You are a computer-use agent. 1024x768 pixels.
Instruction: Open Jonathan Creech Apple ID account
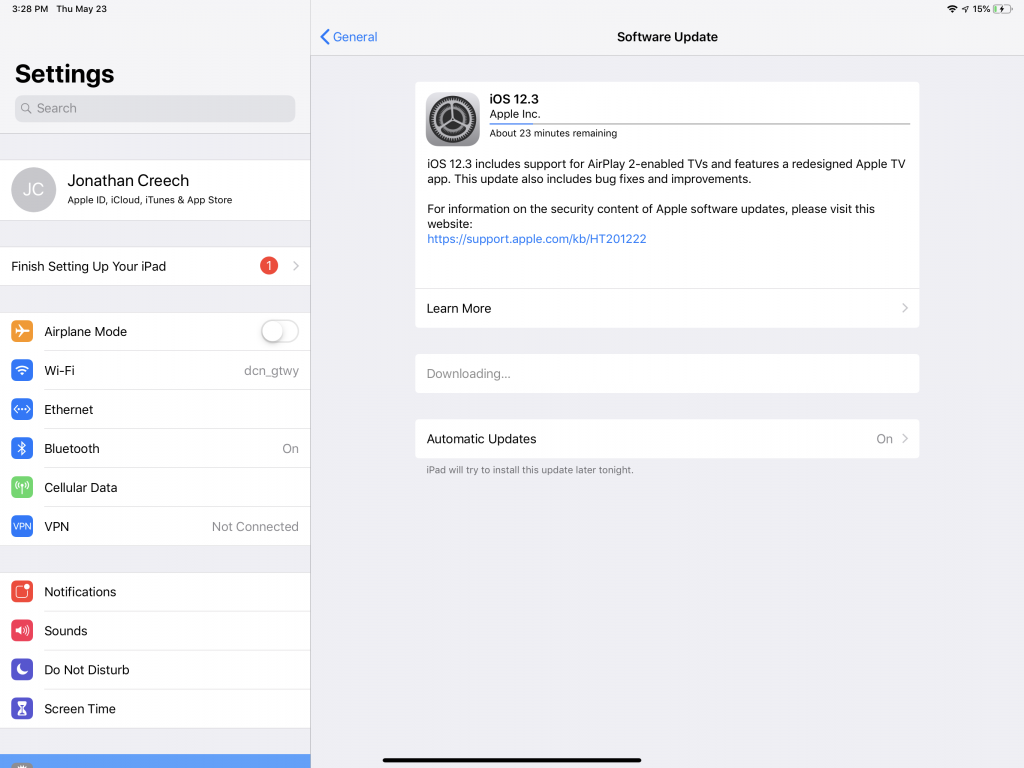pos(155,189)
